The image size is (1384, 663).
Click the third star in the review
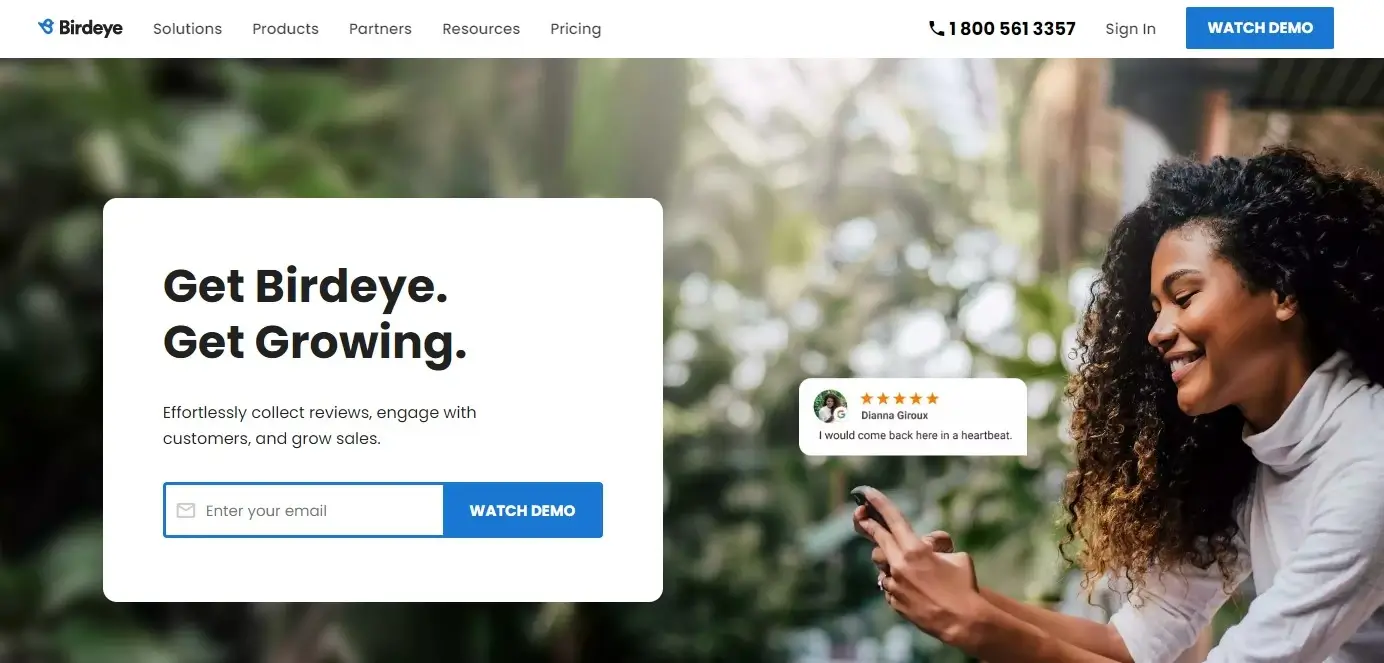pos(900,398)
